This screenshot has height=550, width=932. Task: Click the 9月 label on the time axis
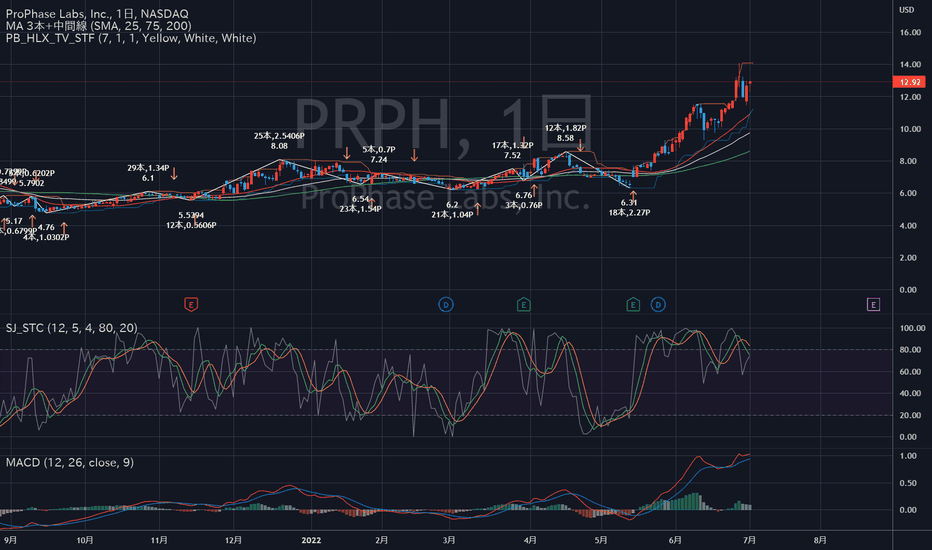pos(10,540)
